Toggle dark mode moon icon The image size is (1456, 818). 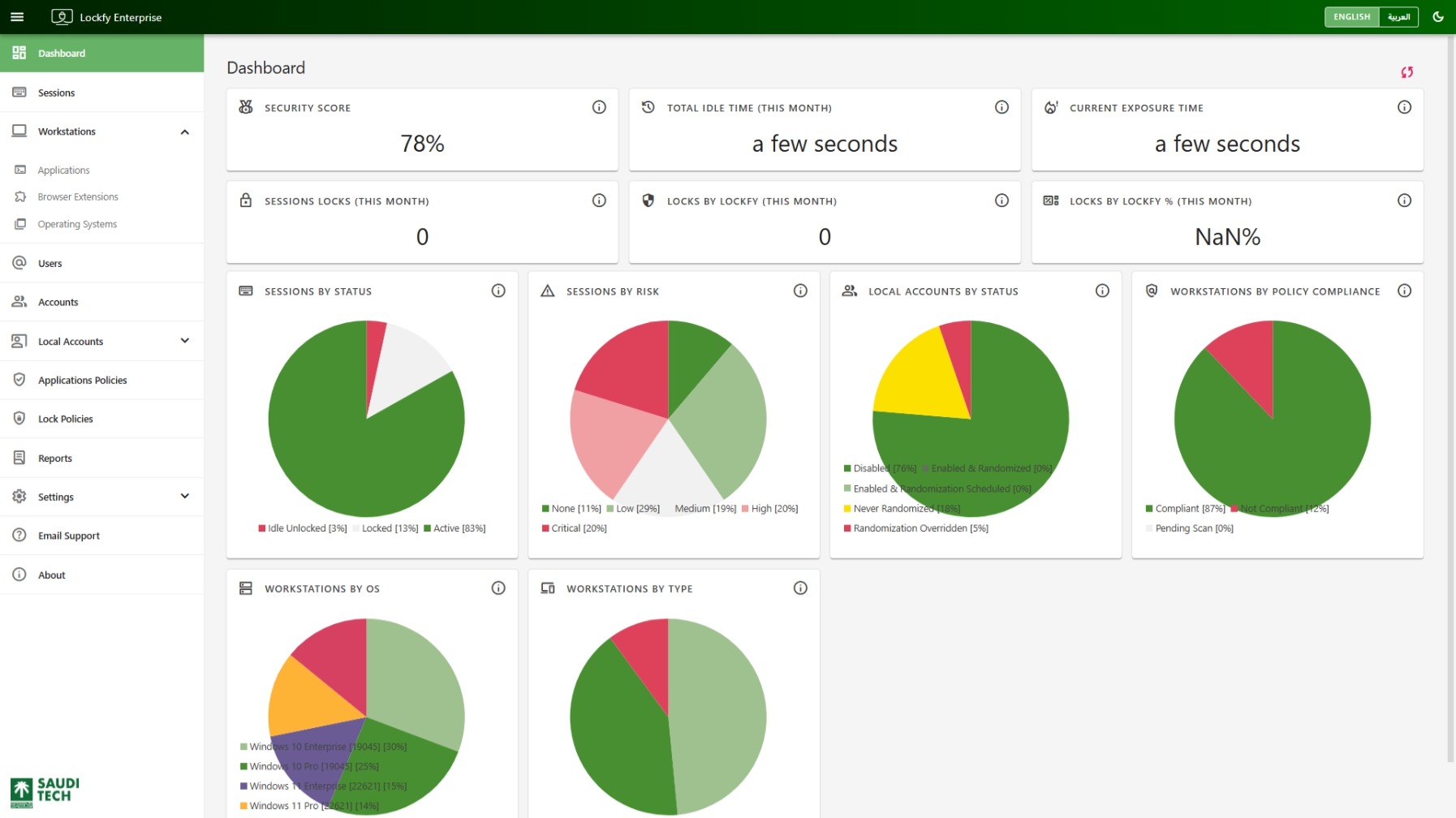point(1438,17)
